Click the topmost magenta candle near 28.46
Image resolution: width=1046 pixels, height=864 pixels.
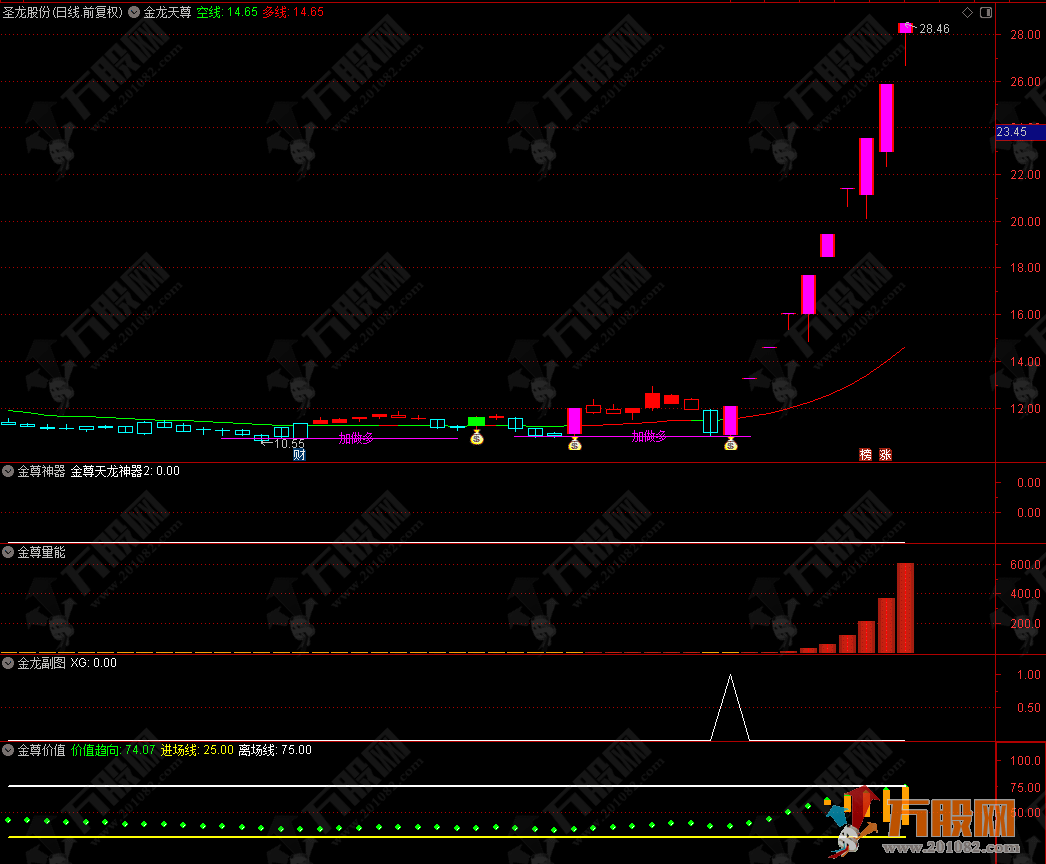905,28
